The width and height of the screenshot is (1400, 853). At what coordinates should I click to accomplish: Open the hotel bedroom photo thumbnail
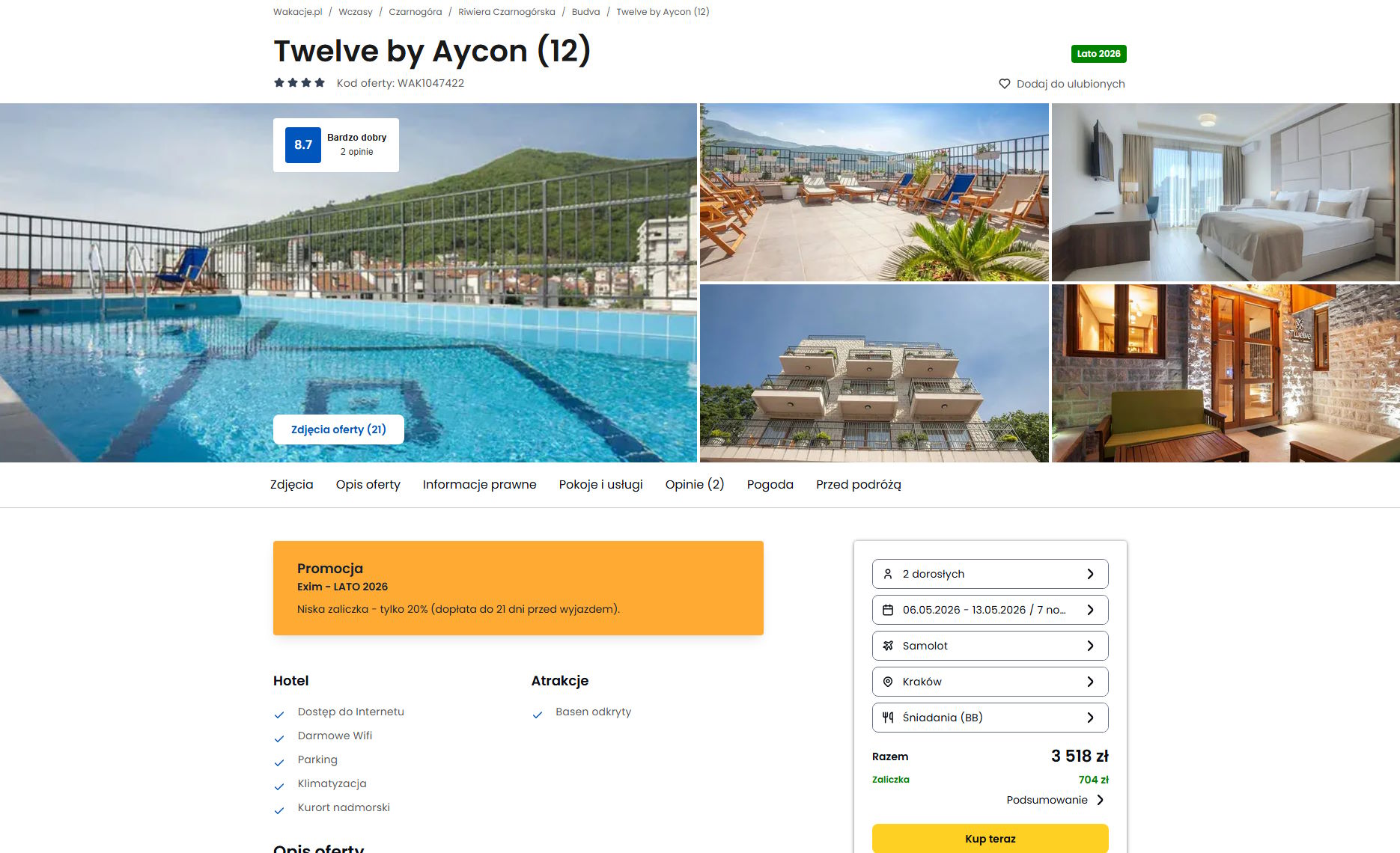click(x=1226, y=192)
